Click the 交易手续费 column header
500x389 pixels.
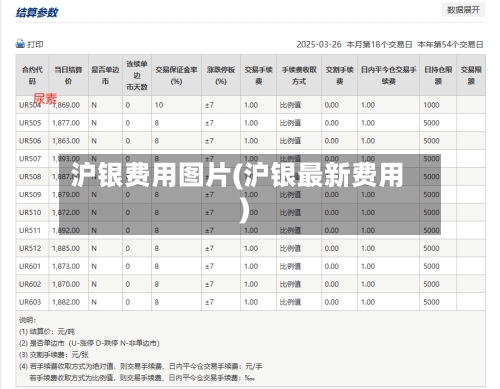tap(259, 75)
